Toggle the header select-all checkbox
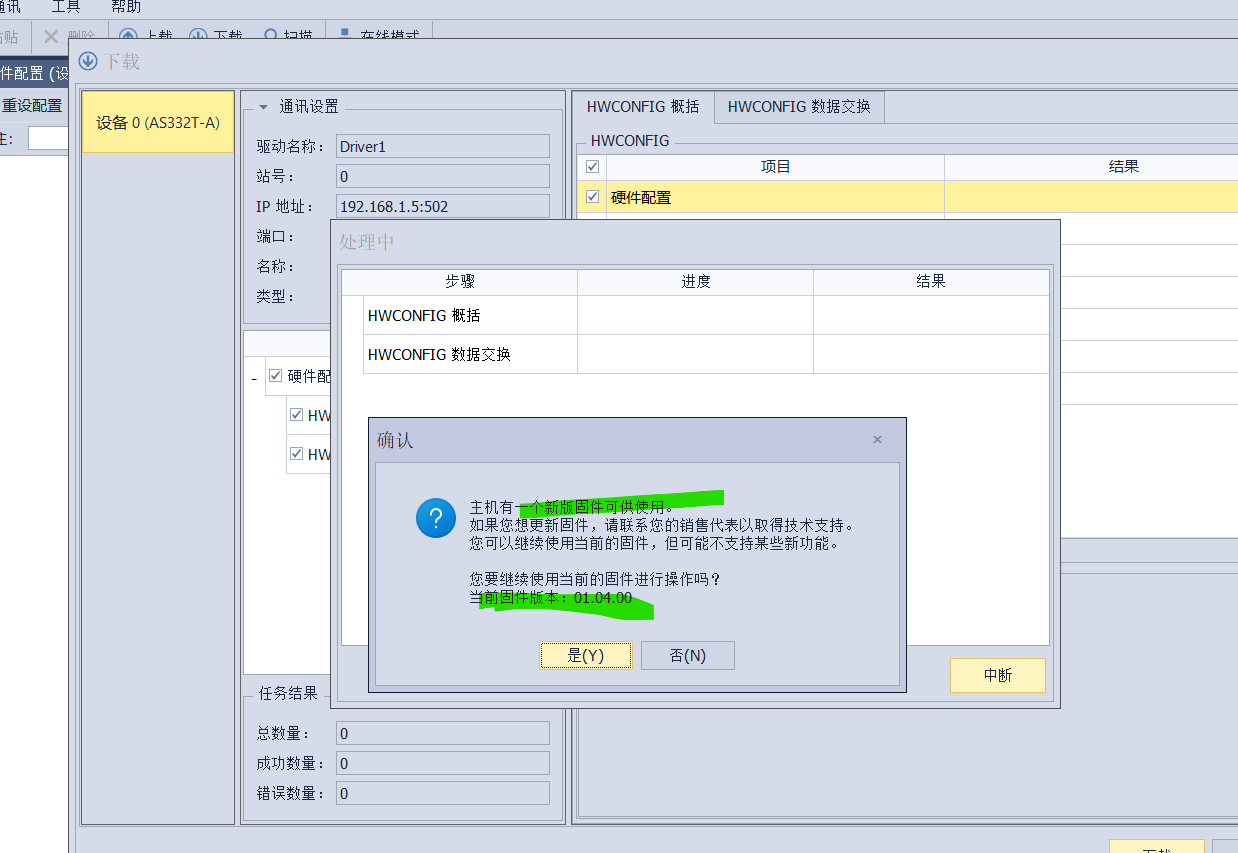The width and height of the screenshot is (1238, 853). [592, 167]
